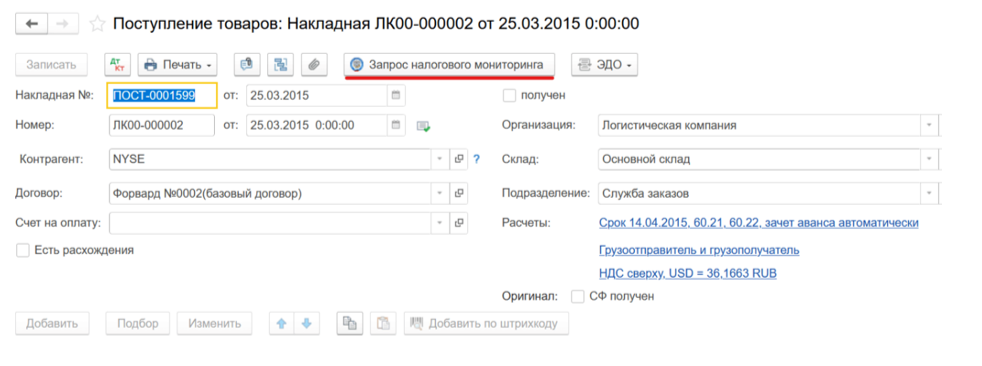Click the blue question mark beside Контрагент
This screenshot has height=366, width=982.
click(x=477, y=159)
